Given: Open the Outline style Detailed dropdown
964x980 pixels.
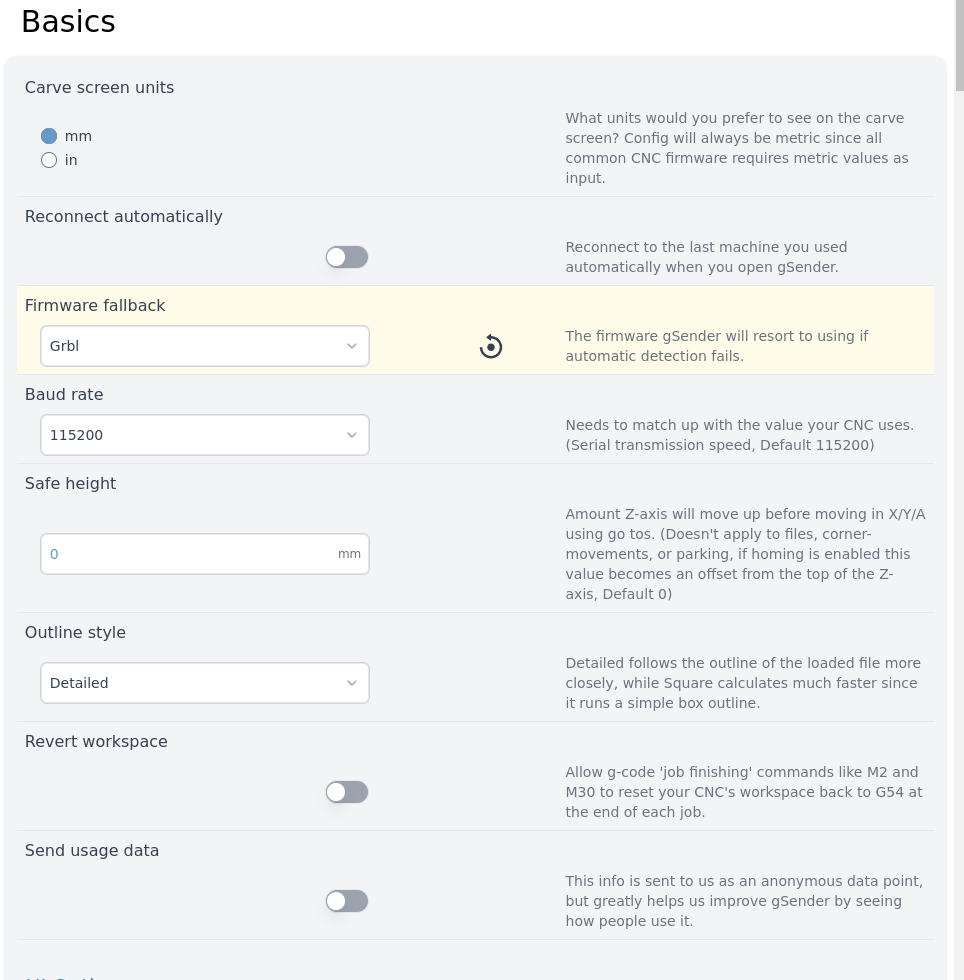Looking at the screenshot, I should [x=205, y=683].
